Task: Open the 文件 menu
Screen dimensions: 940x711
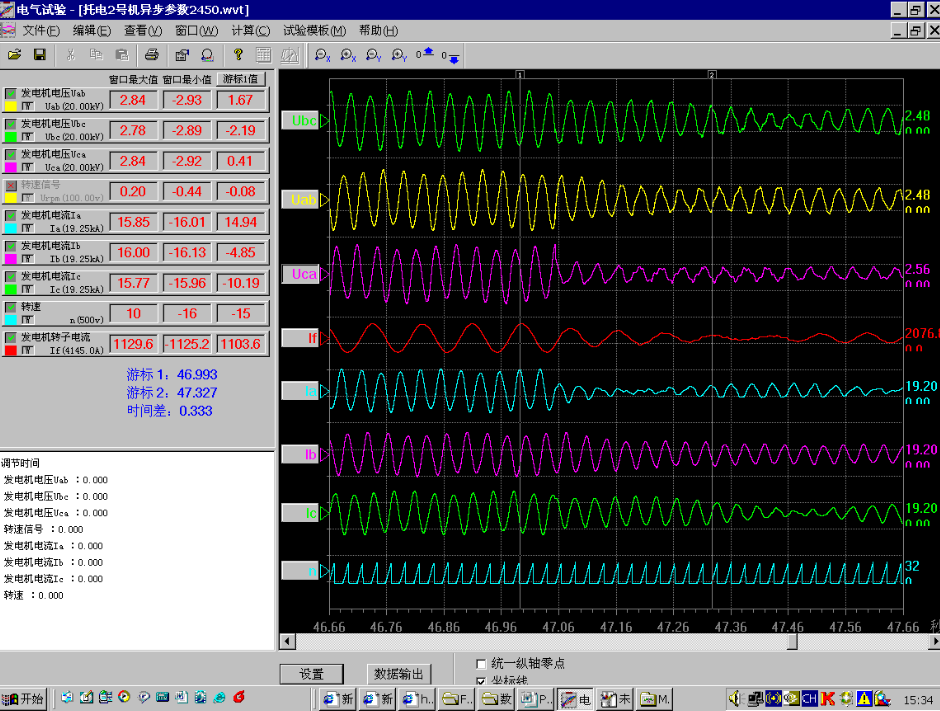Action: (x=41, y=31)
